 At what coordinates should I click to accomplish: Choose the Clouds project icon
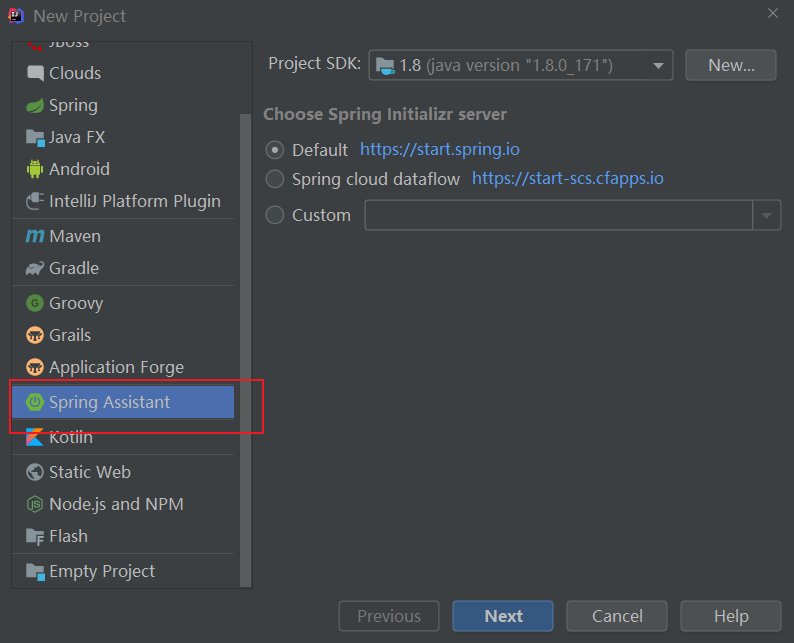[x=35, y=73]
